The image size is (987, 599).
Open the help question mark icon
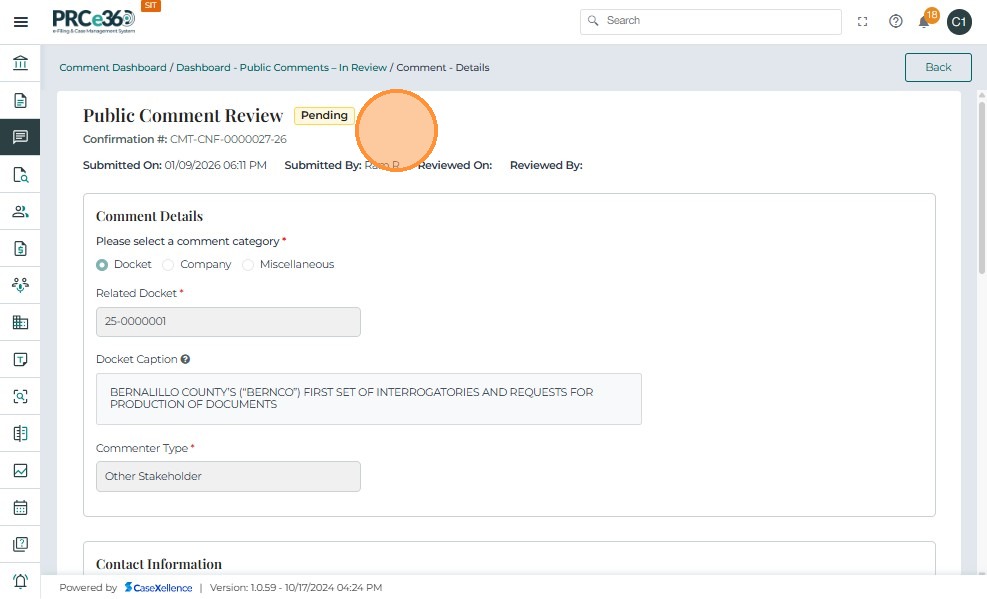tap(896, 22)
